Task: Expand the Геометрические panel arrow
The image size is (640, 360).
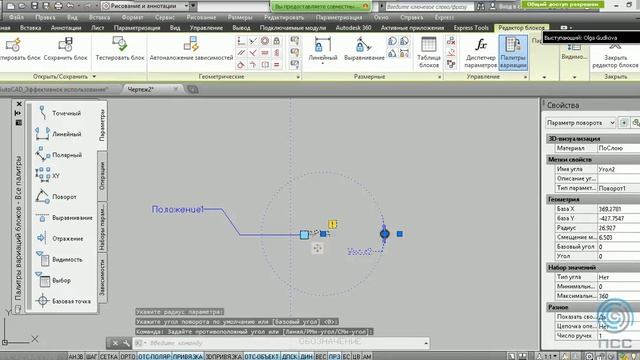Action: (x=298, y=77)
